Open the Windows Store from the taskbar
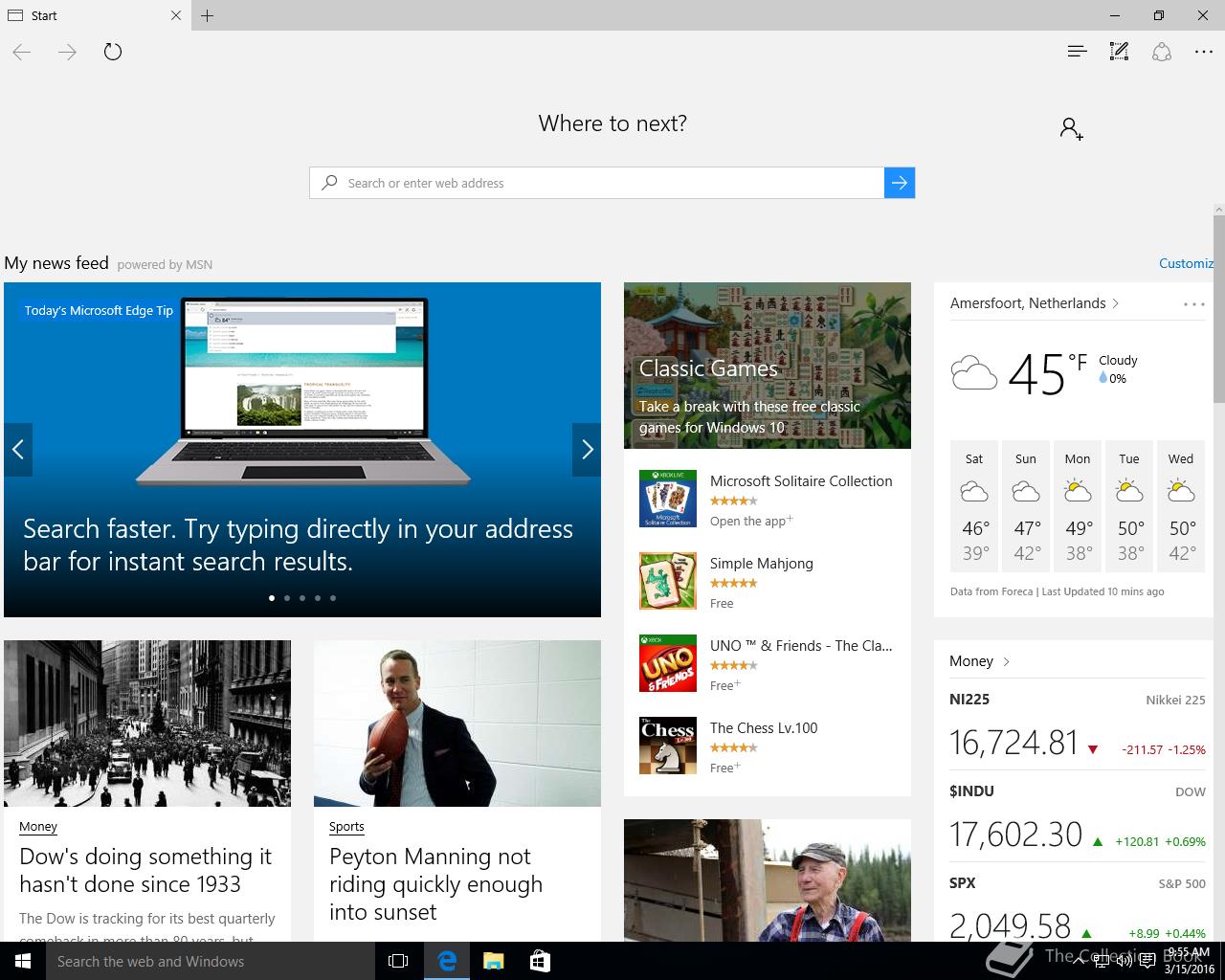The height and width of the screenshot is (980, 1225). [x=540, y=961]
